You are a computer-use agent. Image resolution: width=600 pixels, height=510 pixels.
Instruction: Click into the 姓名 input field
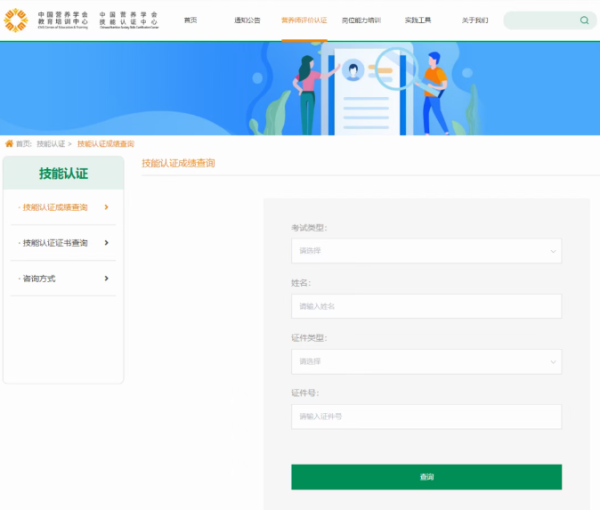pos(425,306)
